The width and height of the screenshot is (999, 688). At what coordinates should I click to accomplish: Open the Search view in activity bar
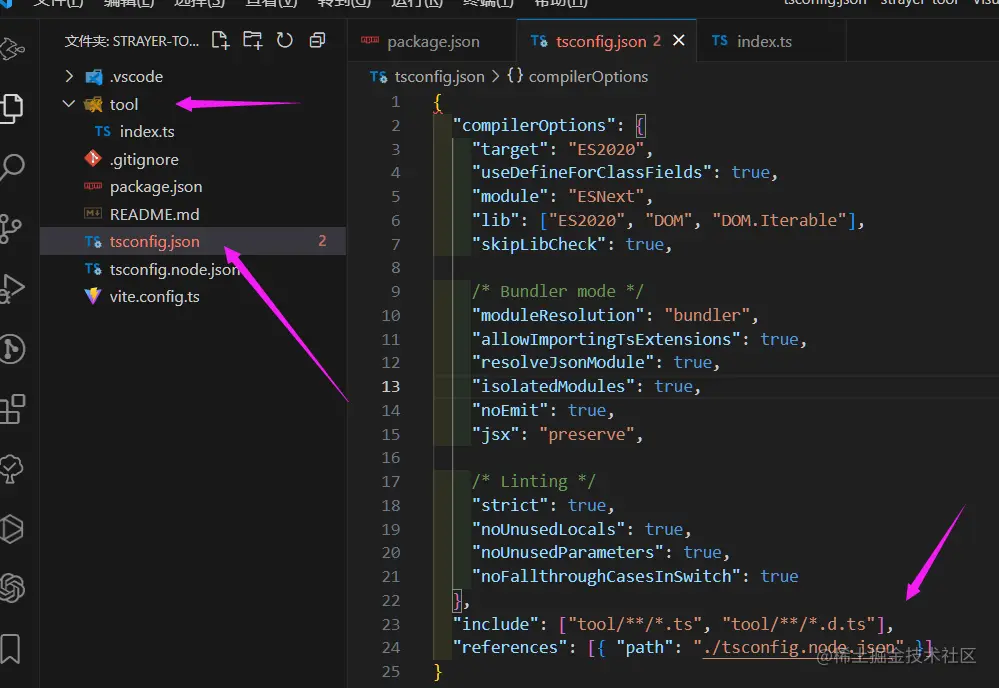[x=13, y=168]
